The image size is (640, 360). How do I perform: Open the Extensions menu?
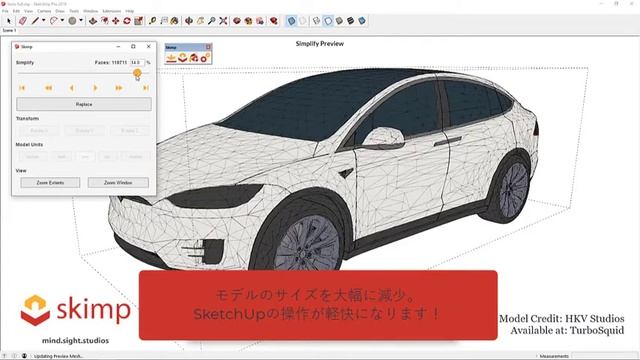click(x=111, y=11)
